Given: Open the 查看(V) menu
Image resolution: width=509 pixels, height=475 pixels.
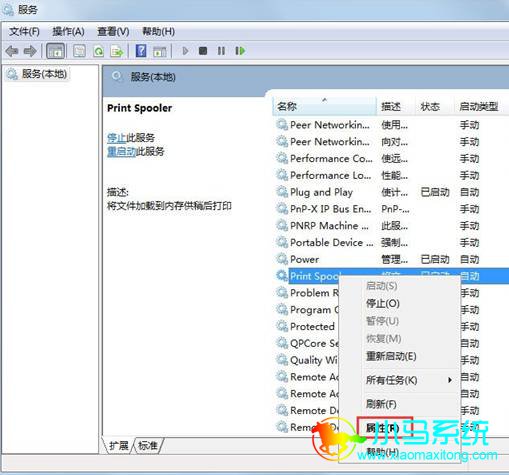Looking at the screenshot, I should click(113, 32).
